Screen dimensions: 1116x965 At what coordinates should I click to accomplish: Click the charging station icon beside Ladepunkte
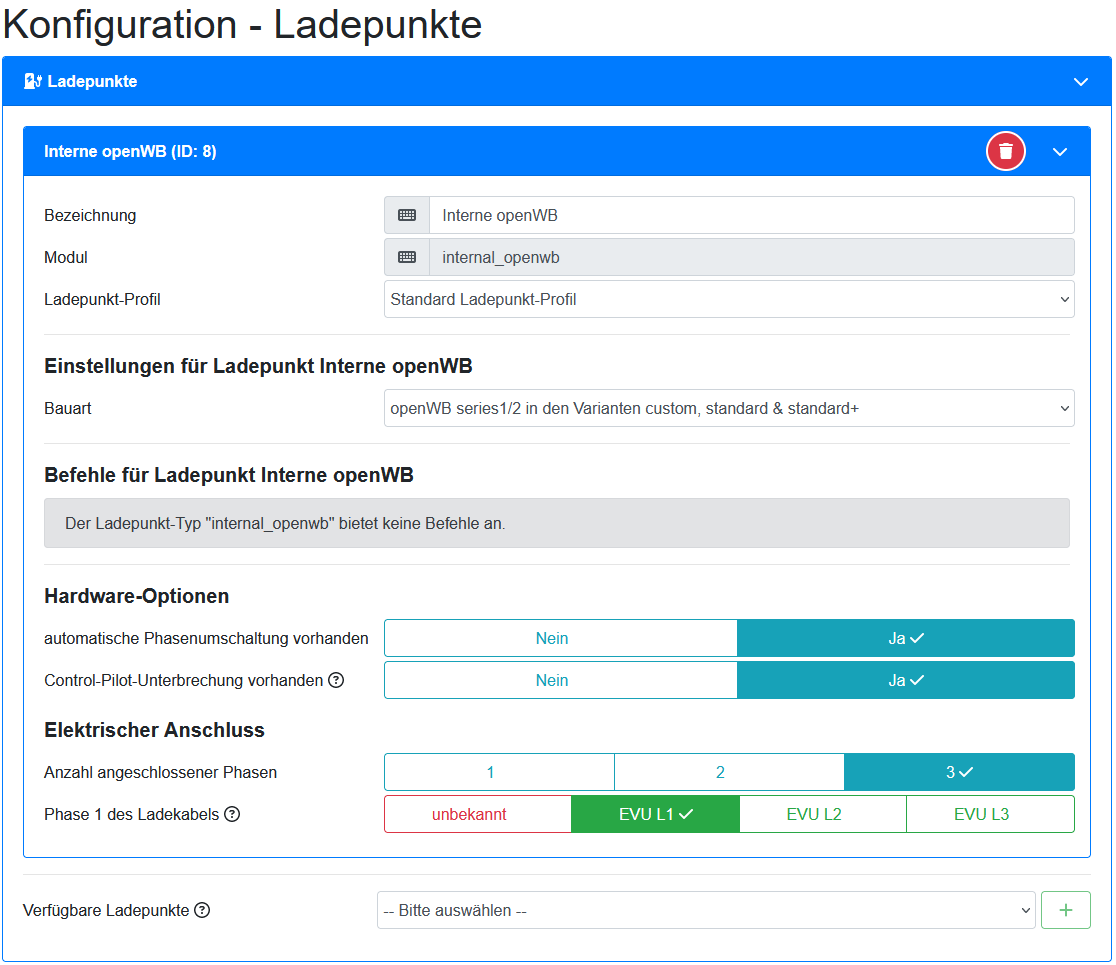click(33, 81)
